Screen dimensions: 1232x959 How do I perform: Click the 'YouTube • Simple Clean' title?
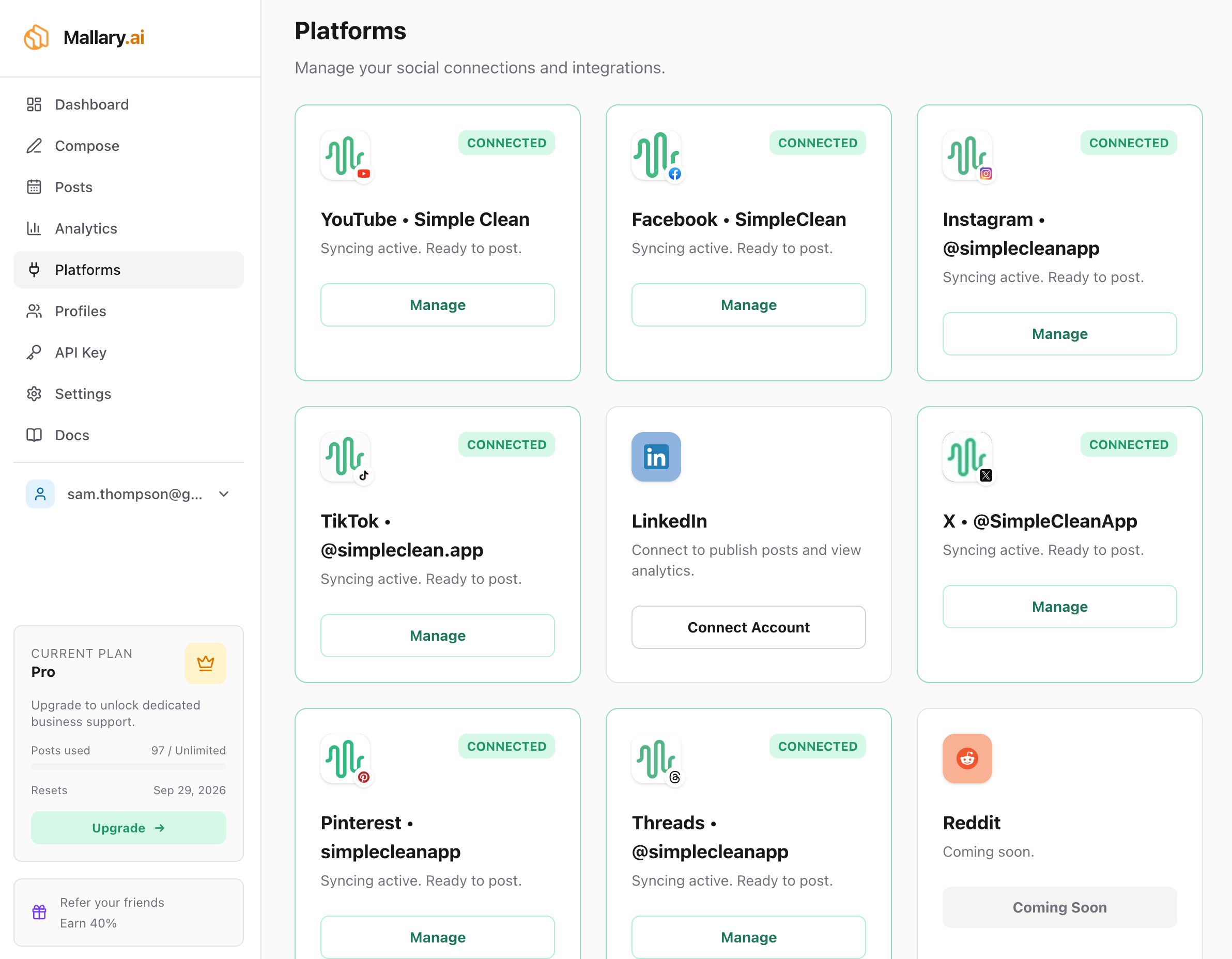pyautogui.click(x=425, y=219)
